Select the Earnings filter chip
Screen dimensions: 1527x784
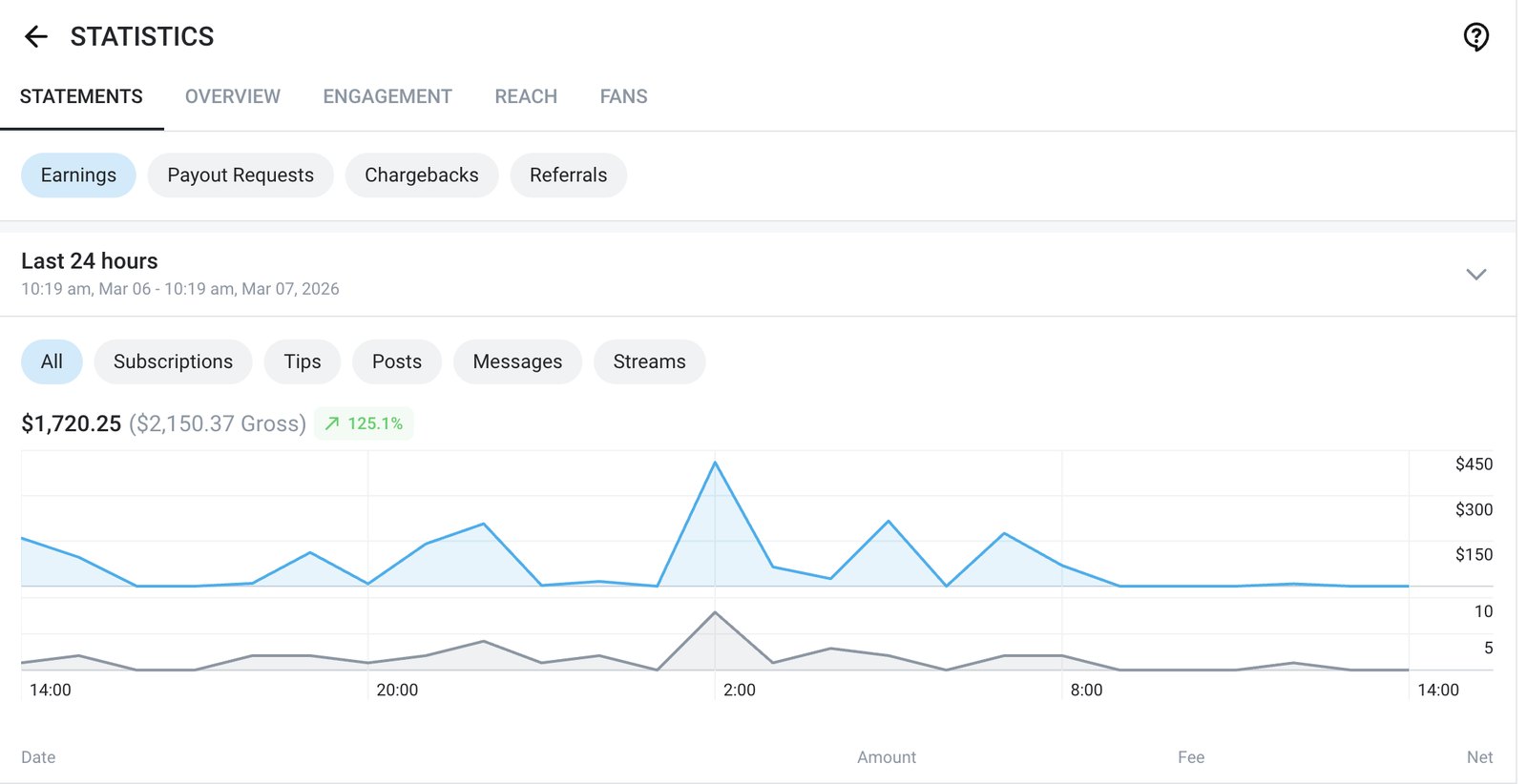click(x=78, y=175)
